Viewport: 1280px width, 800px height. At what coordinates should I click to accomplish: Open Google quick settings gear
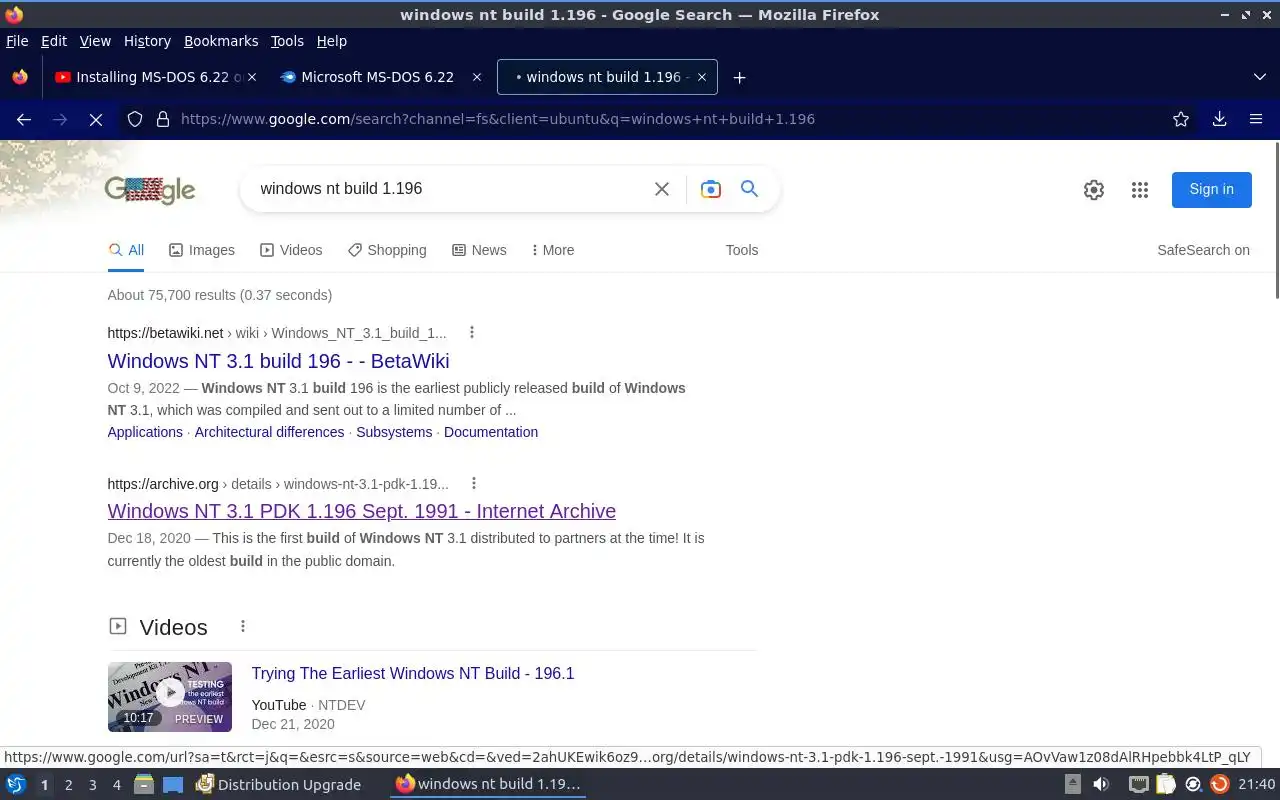1094,190
